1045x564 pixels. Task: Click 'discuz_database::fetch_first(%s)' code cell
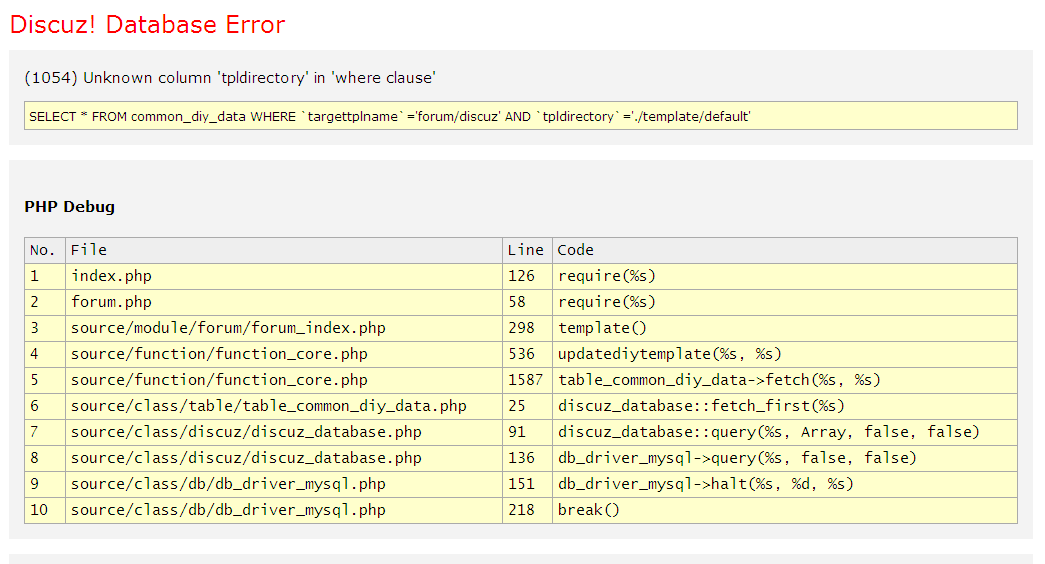point(785,406)
